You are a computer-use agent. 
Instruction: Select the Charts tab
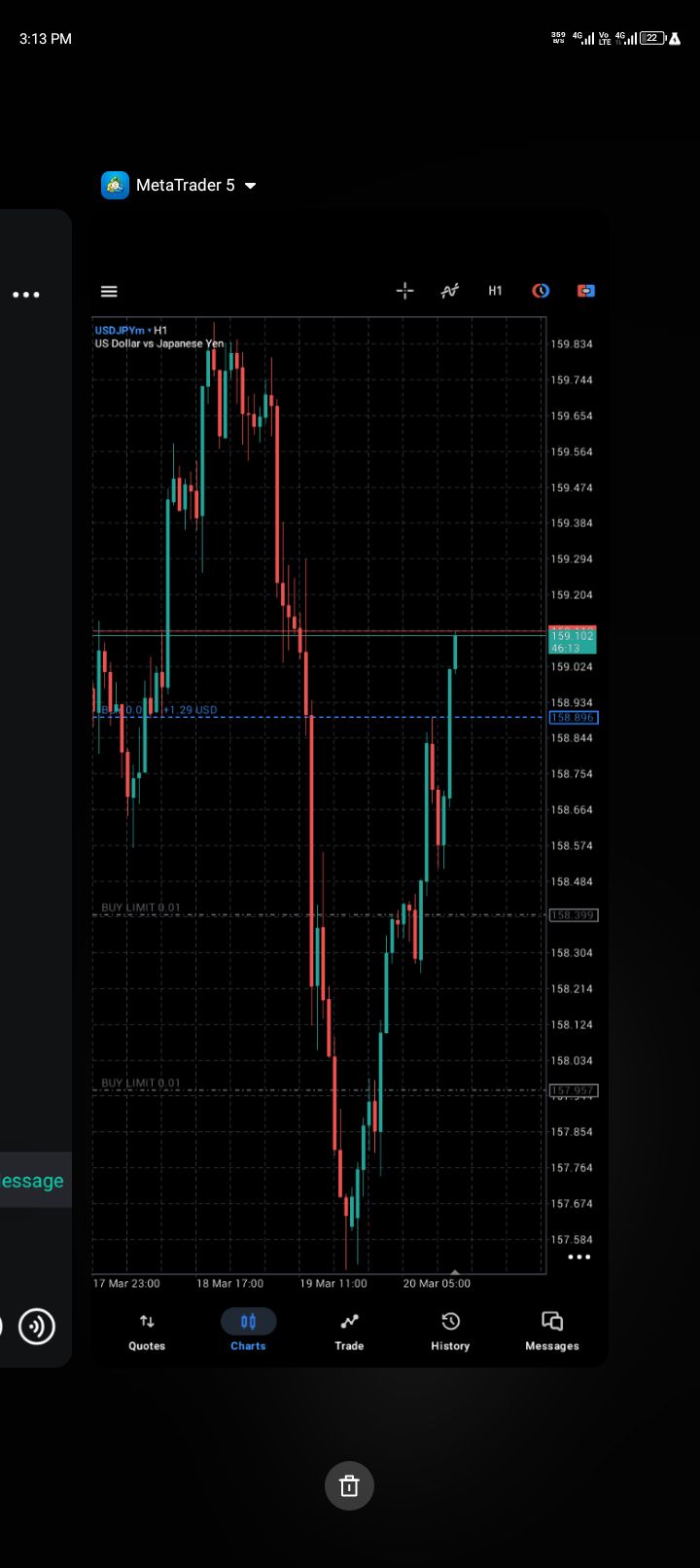pos(248,1331)
